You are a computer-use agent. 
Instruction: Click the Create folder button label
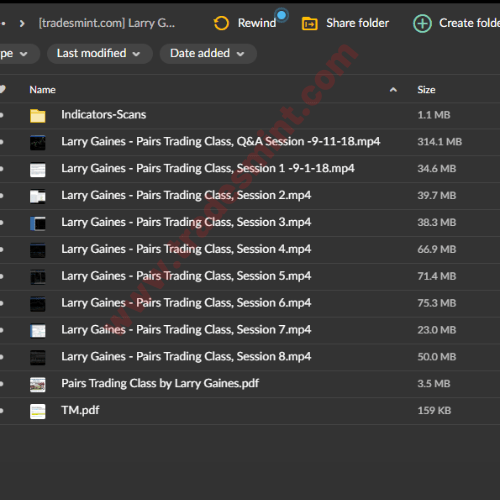click(469, 23)
